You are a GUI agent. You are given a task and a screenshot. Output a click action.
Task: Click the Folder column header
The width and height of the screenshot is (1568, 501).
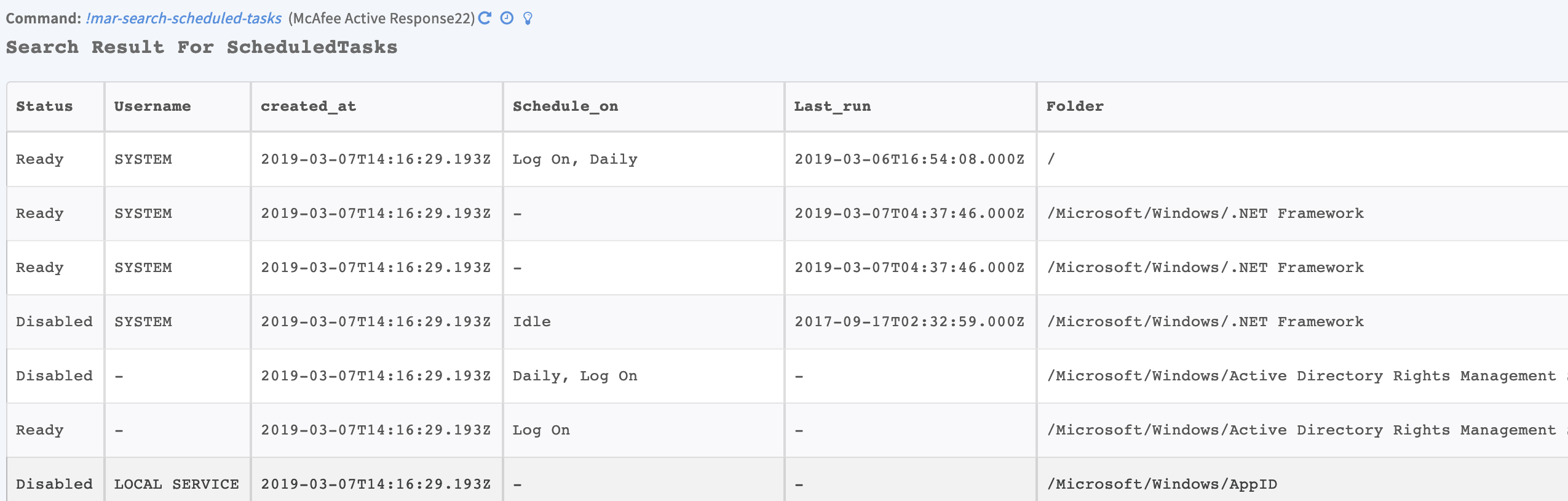click(x=1075, y=106)
